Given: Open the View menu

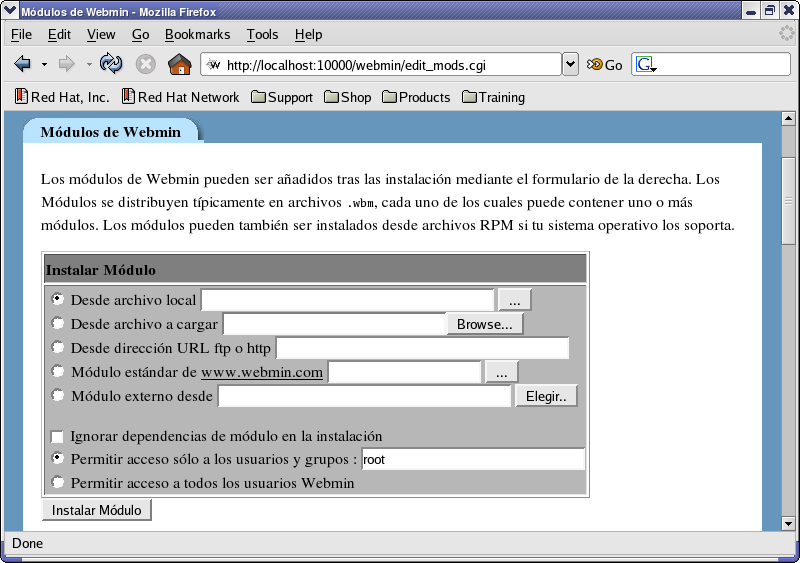Looking at the screenshot, I should pos(101,34).
